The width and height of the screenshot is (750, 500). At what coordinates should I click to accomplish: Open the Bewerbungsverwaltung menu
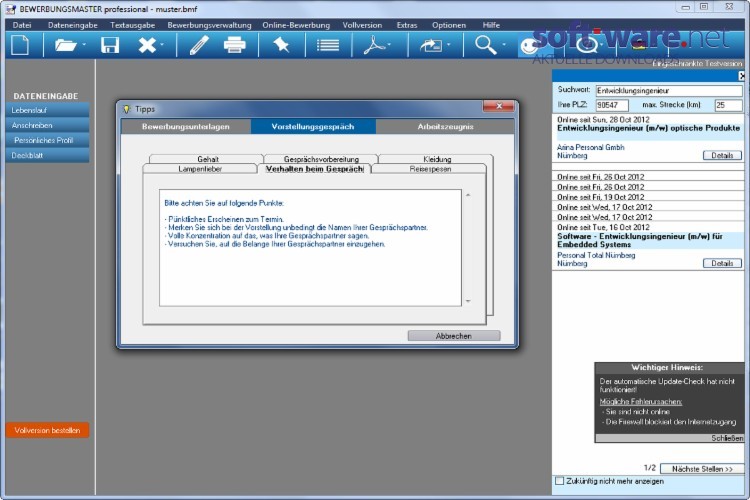[x=209, y=25]
